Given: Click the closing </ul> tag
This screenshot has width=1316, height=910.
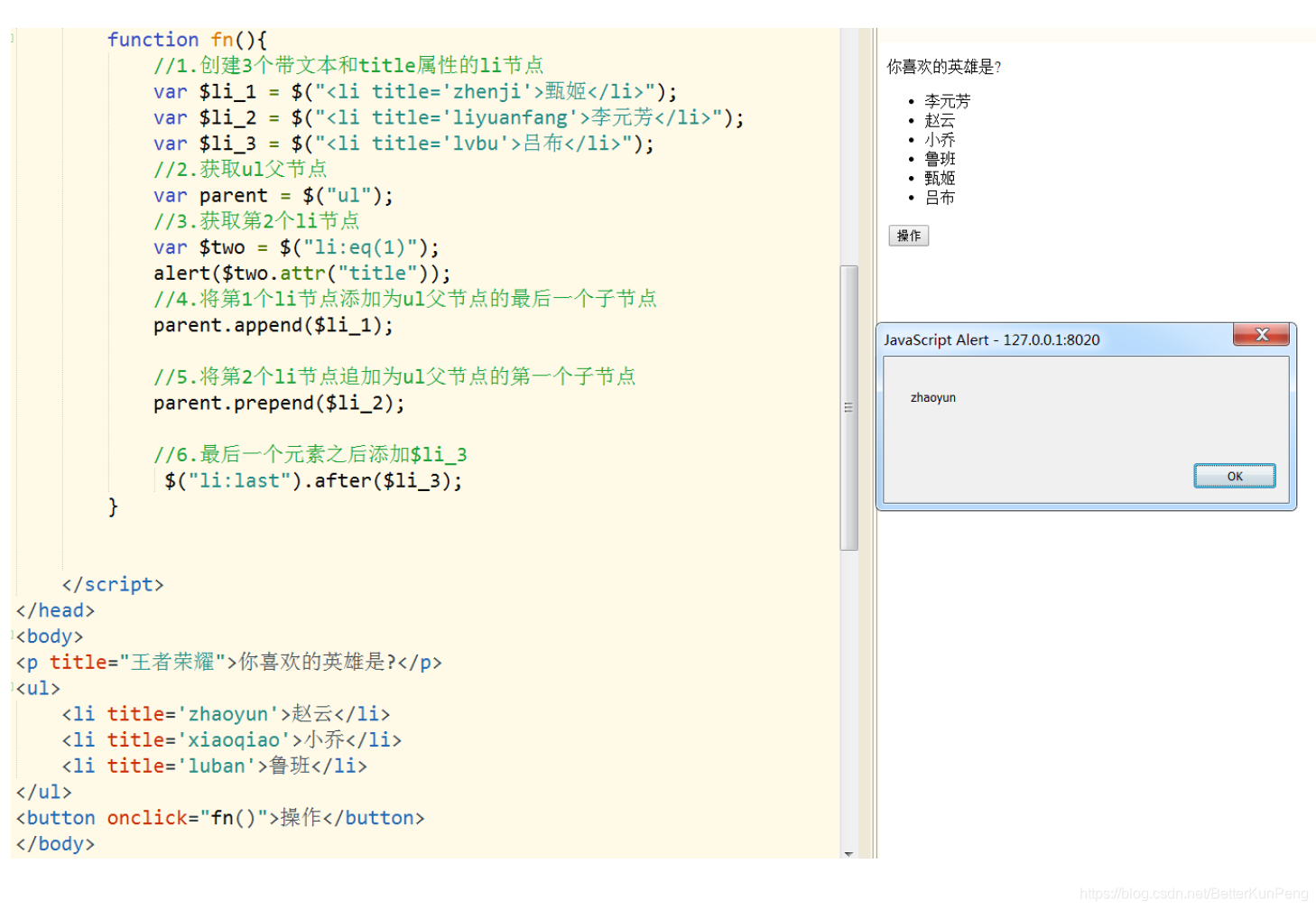Looking at the screenshot, I should pyautogui.click(x=43, y=792).
